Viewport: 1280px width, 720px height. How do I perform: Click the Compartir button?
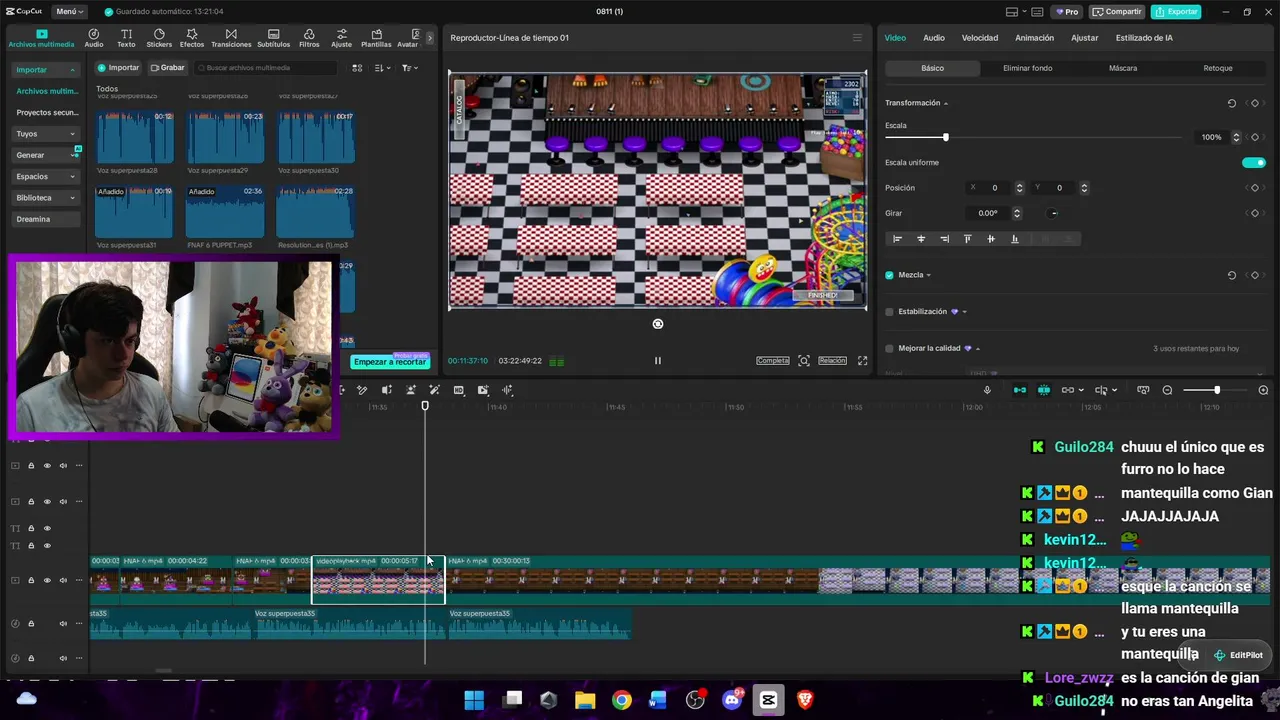[1117, 12]
